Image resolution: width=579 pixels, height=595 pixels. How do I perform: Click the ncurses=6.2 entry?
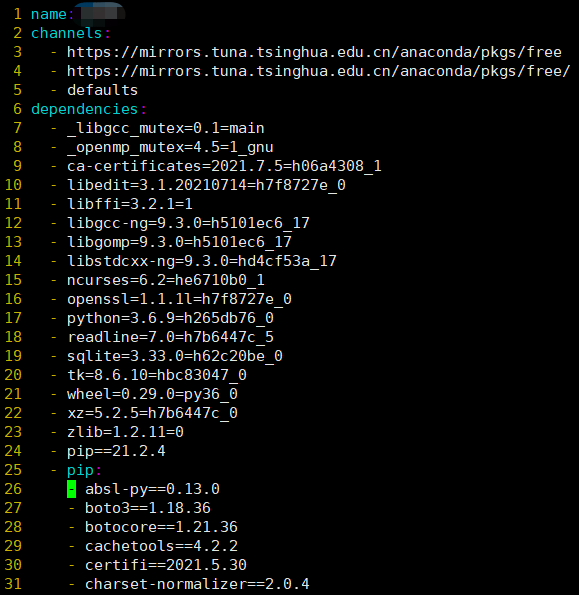pos(165,280)
